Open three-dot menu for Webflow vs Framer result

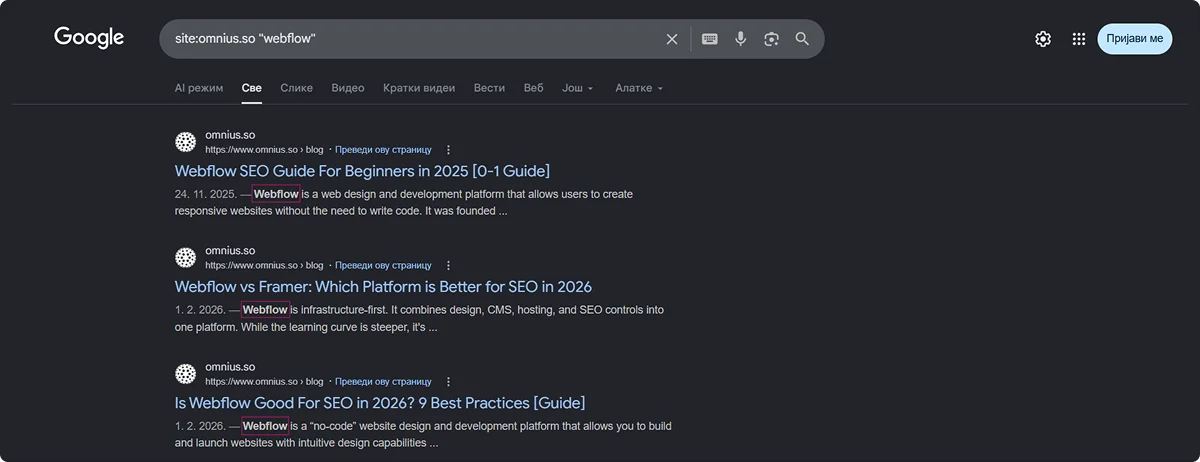(x=448, y=266)
